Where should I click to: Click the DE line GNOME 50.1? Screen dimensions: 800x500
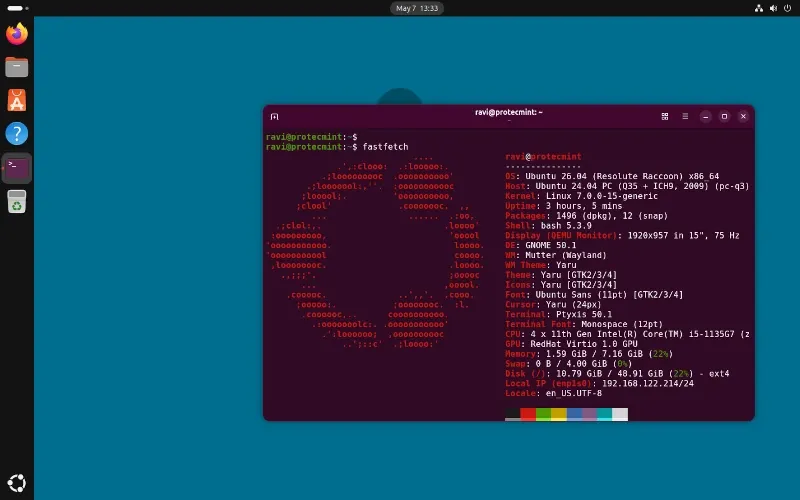click(541, 245)
